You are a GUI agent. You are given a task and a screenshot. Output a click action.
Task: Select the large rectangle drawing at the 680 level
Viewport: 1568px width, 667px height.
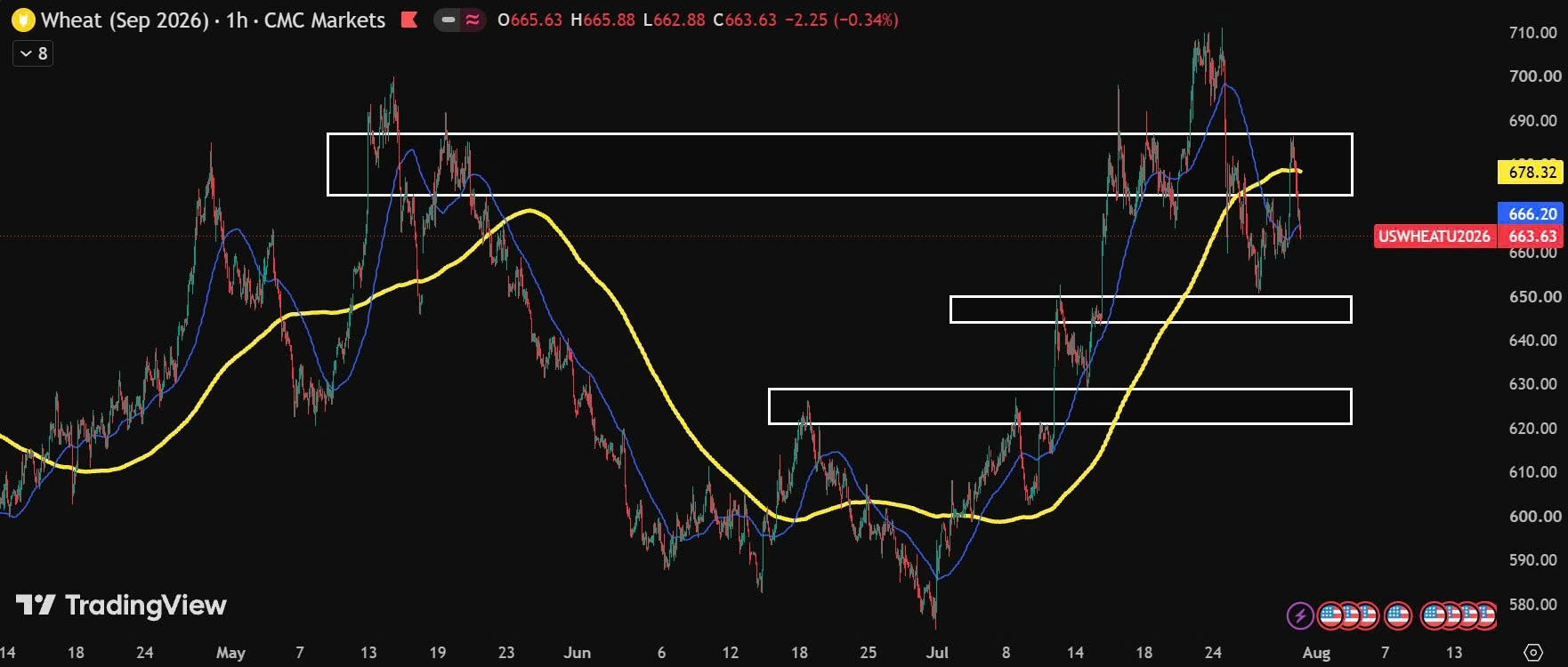pos(840,165)
